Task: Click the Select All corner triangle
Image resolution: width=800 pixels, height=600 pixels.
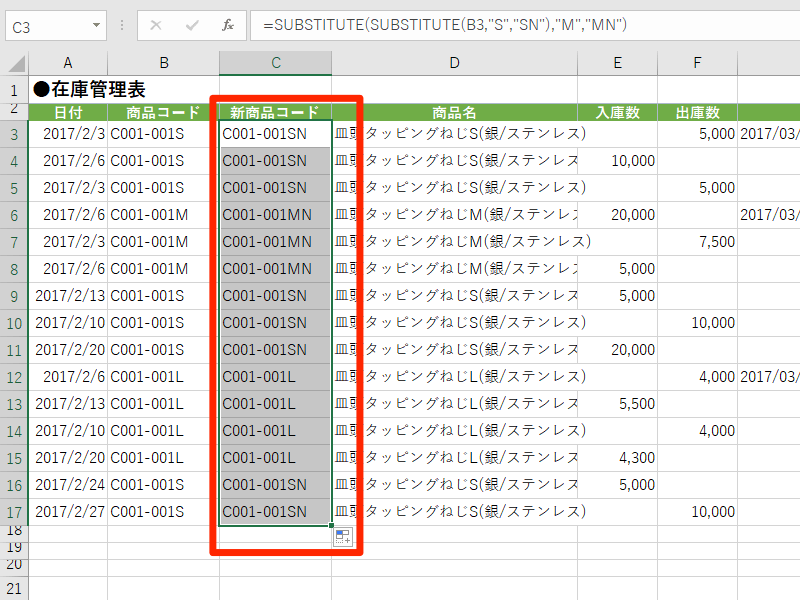Action: pyautogui.click(x=15, y=63)
